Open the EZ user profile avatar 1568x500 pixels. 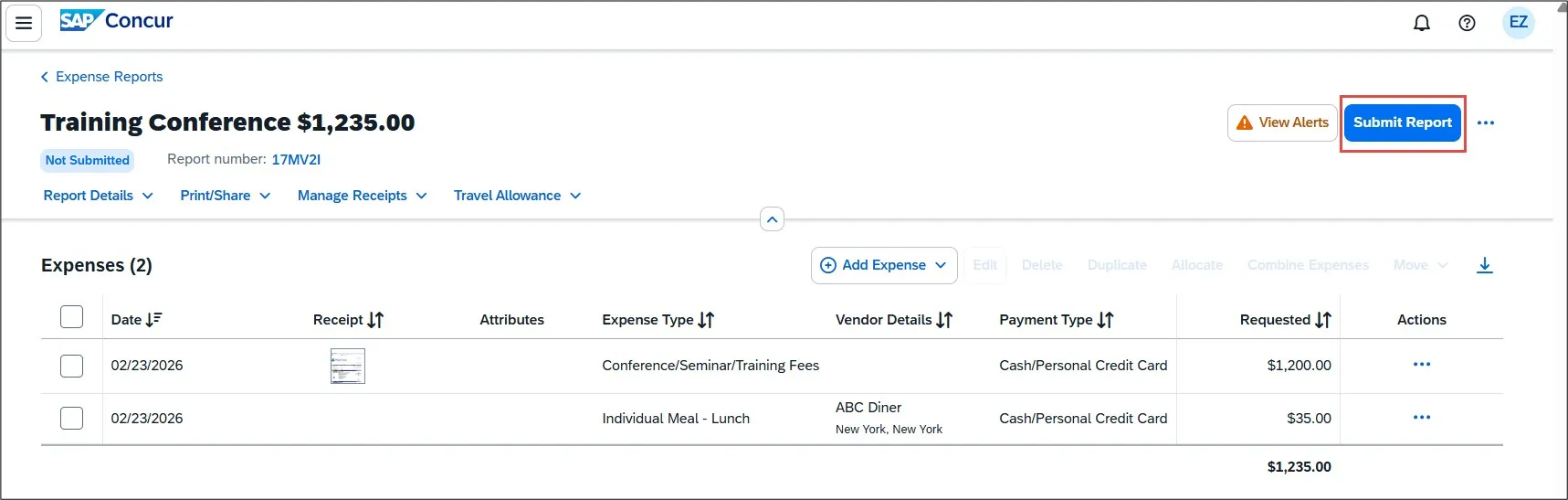[x=1519, y=22]
